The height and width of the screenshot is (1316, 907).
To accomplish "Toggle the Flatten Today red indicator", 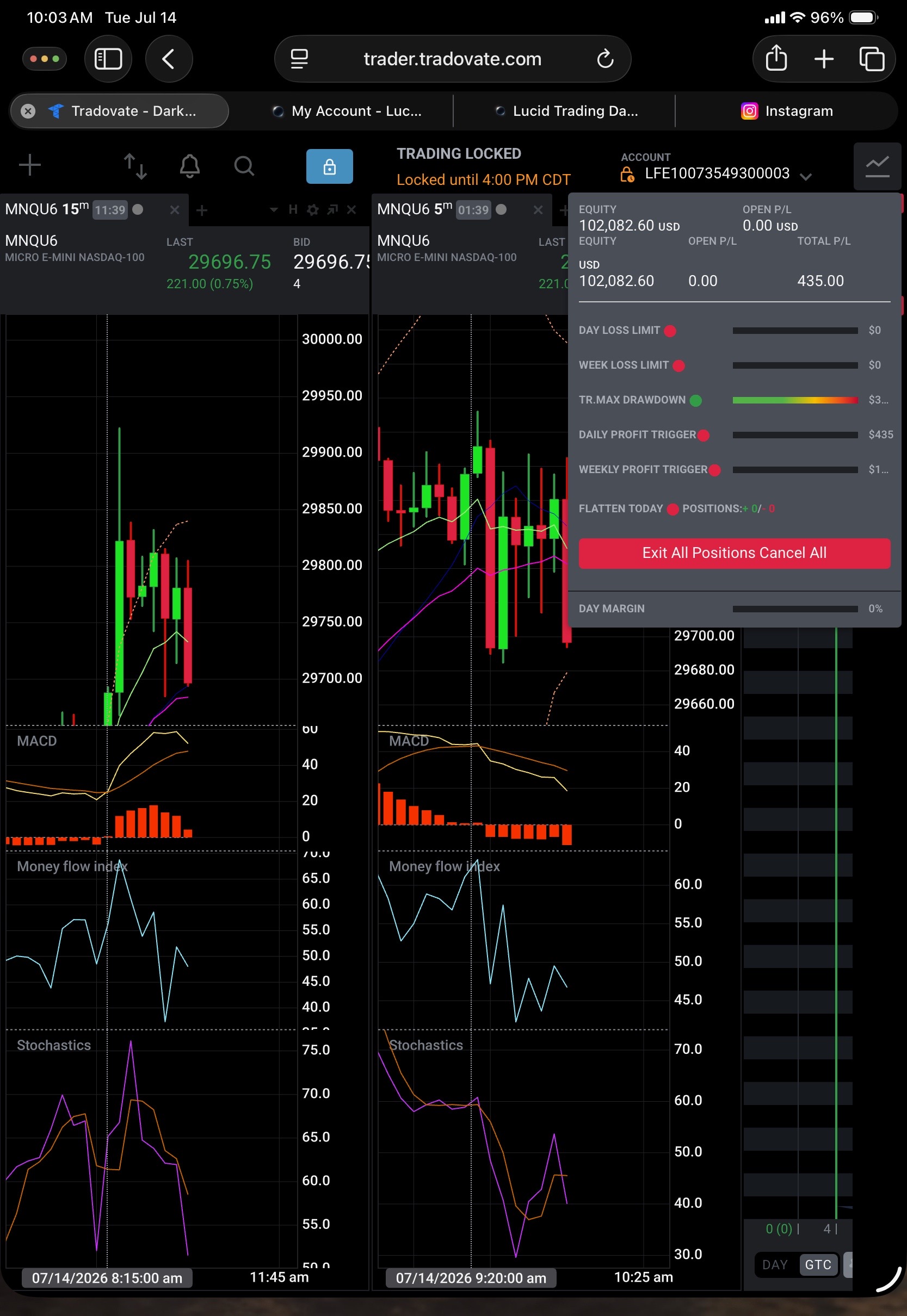I will pos(673,509).
